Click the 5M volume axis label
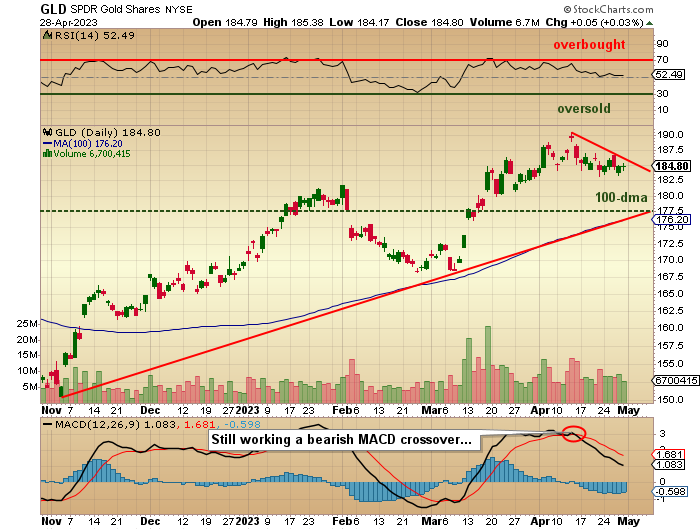This screenshot has height=530, width=700. point(30,387)
